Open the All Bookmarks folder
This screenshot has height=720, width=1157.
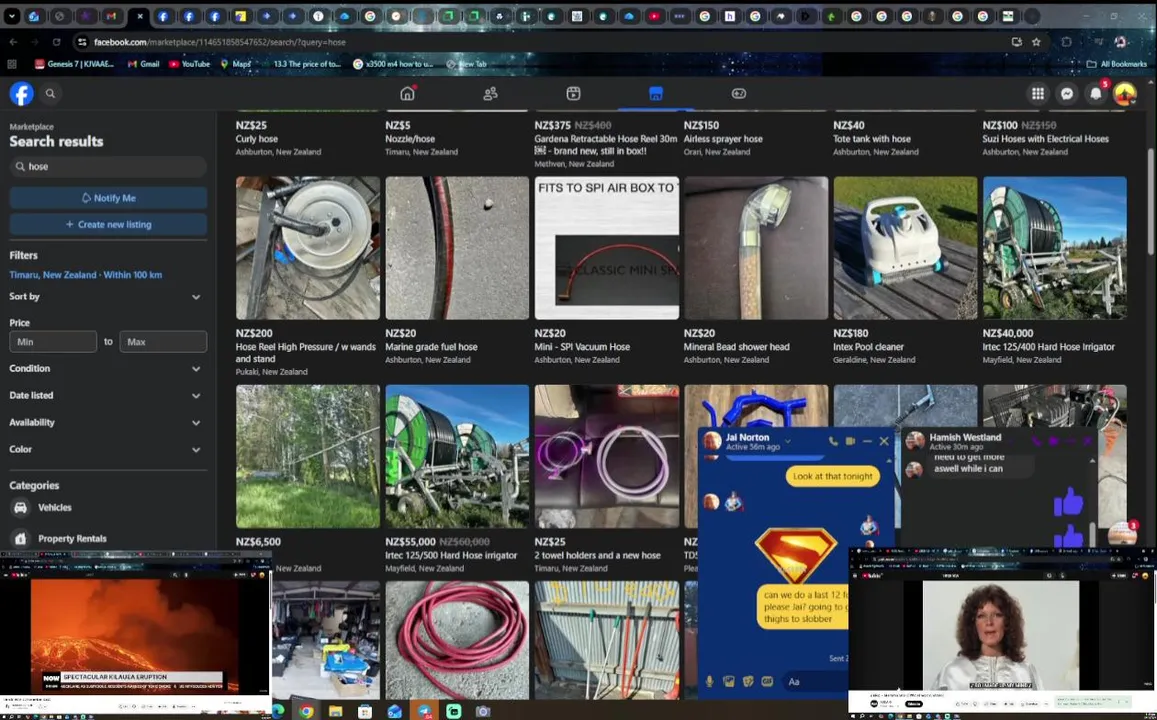pos(1116,64)
